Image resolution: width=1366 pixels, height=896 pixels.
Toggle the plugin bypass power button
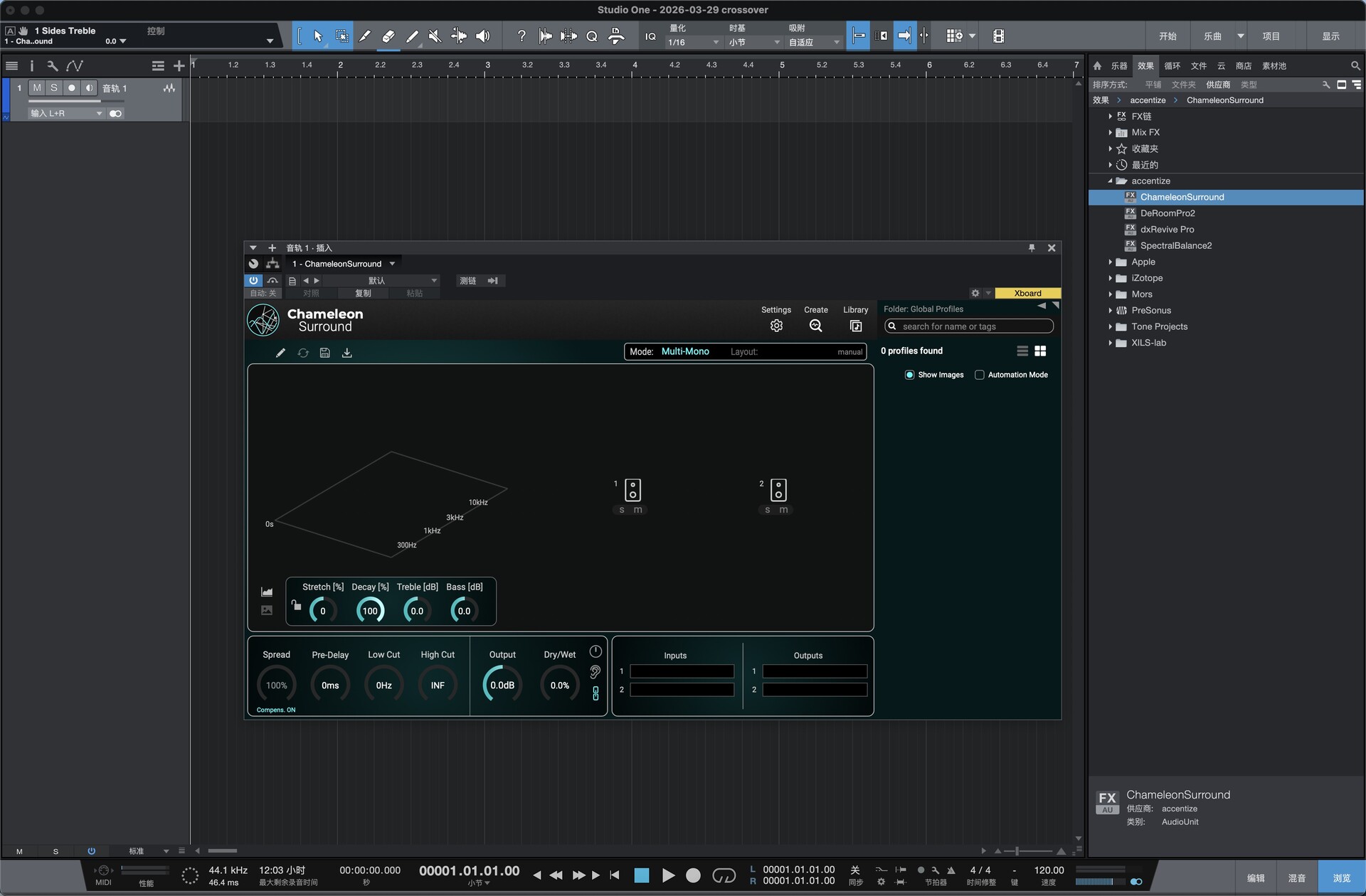[x=253, y=280]
